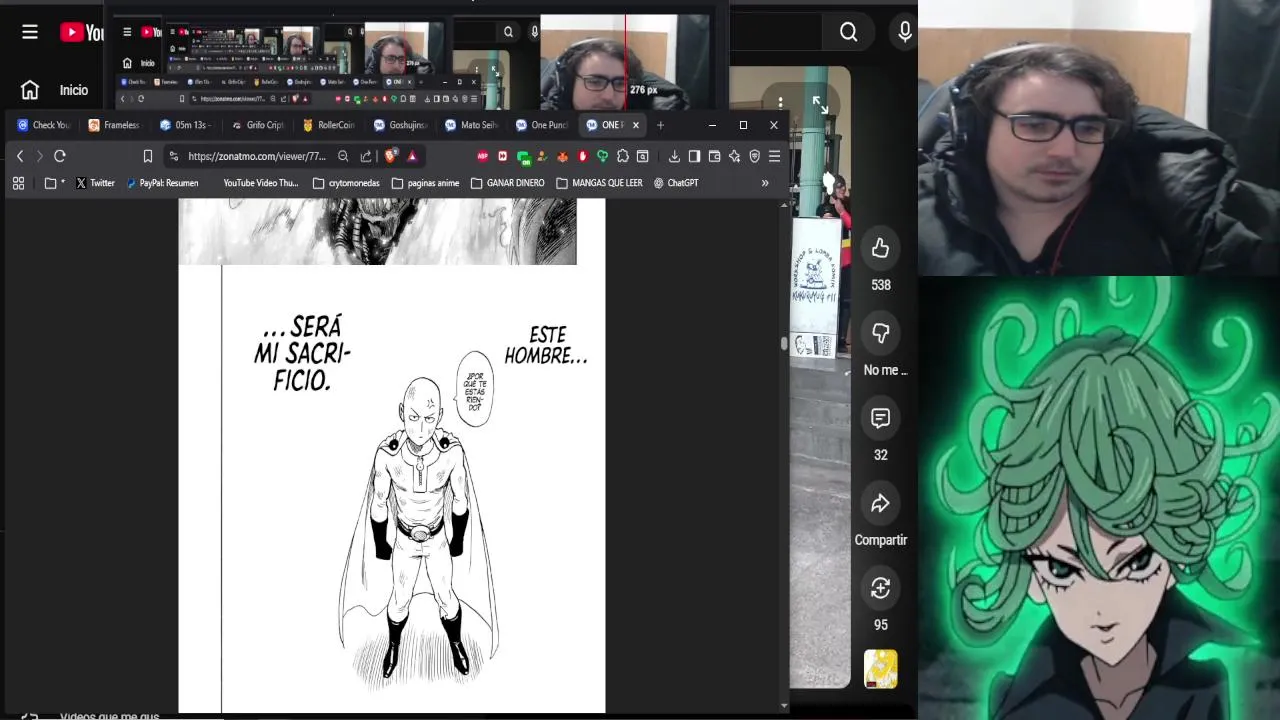Switch to the RollerCoin tab
The image size is (1280, 720).
[x=329, y=125]
